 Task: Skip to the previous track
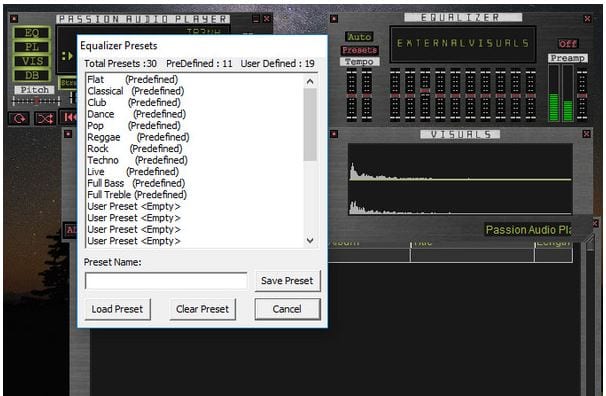(69, 117)
